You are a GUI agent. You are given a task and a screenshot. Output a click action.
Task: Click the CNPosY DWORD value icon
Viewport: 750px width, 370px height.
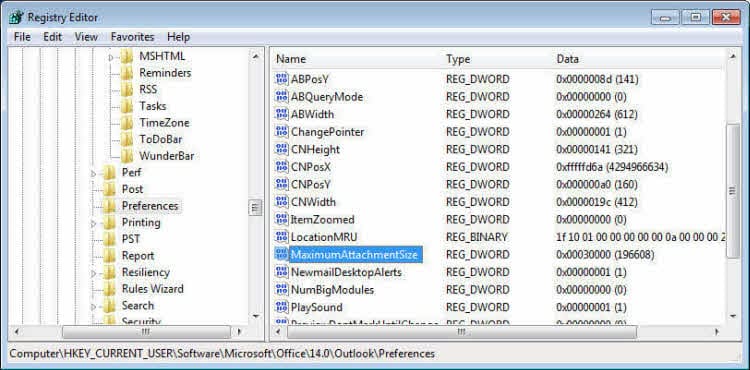[x=282, y=185]
